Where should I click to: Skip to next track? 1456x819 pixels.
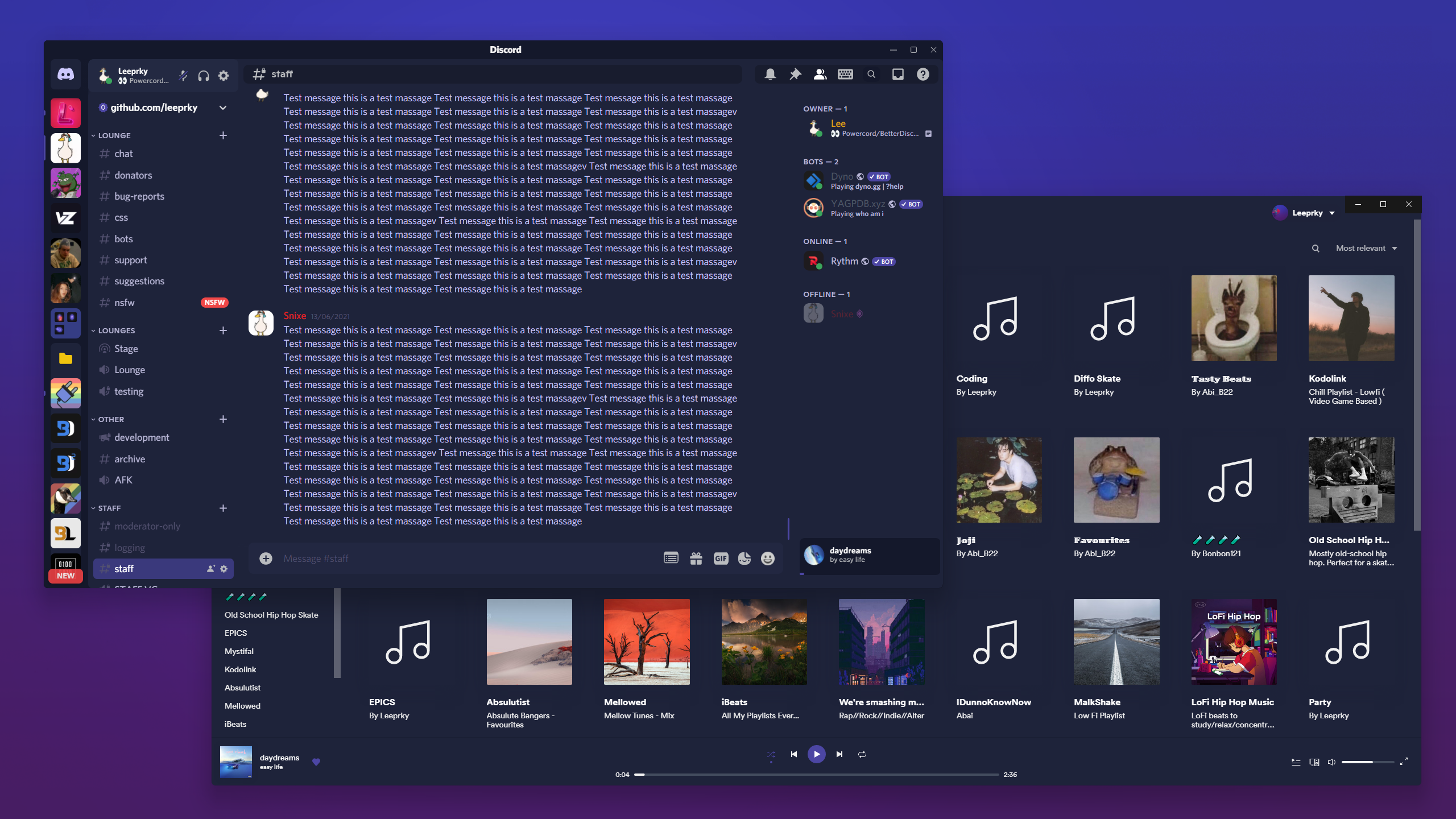839,754
